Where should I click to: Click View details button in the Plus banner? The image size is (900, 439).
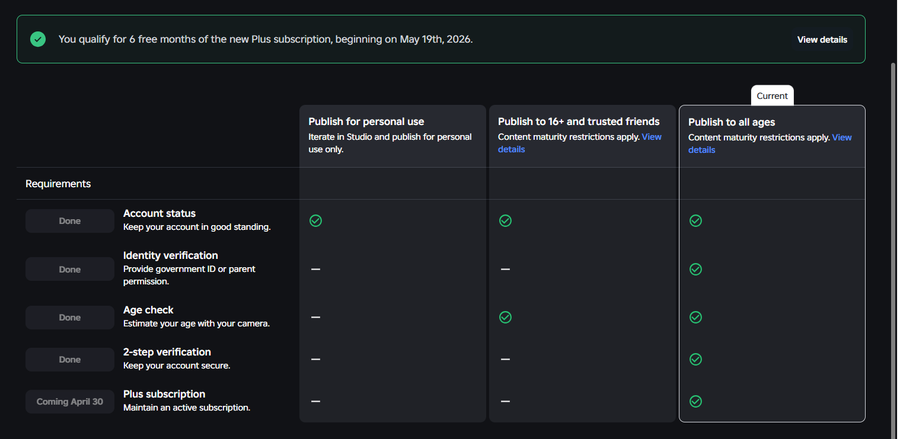(822, 40)
